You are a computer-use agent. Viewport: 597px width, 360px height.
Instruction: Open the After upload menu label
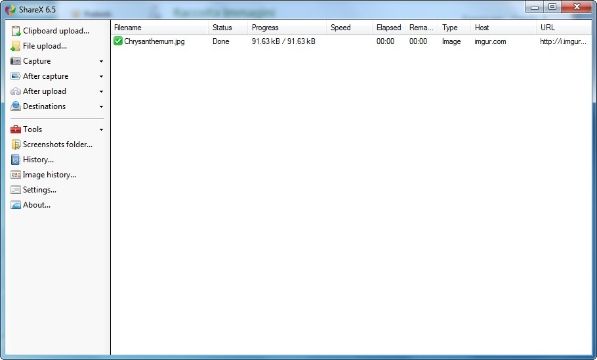(x=44, y=91)
